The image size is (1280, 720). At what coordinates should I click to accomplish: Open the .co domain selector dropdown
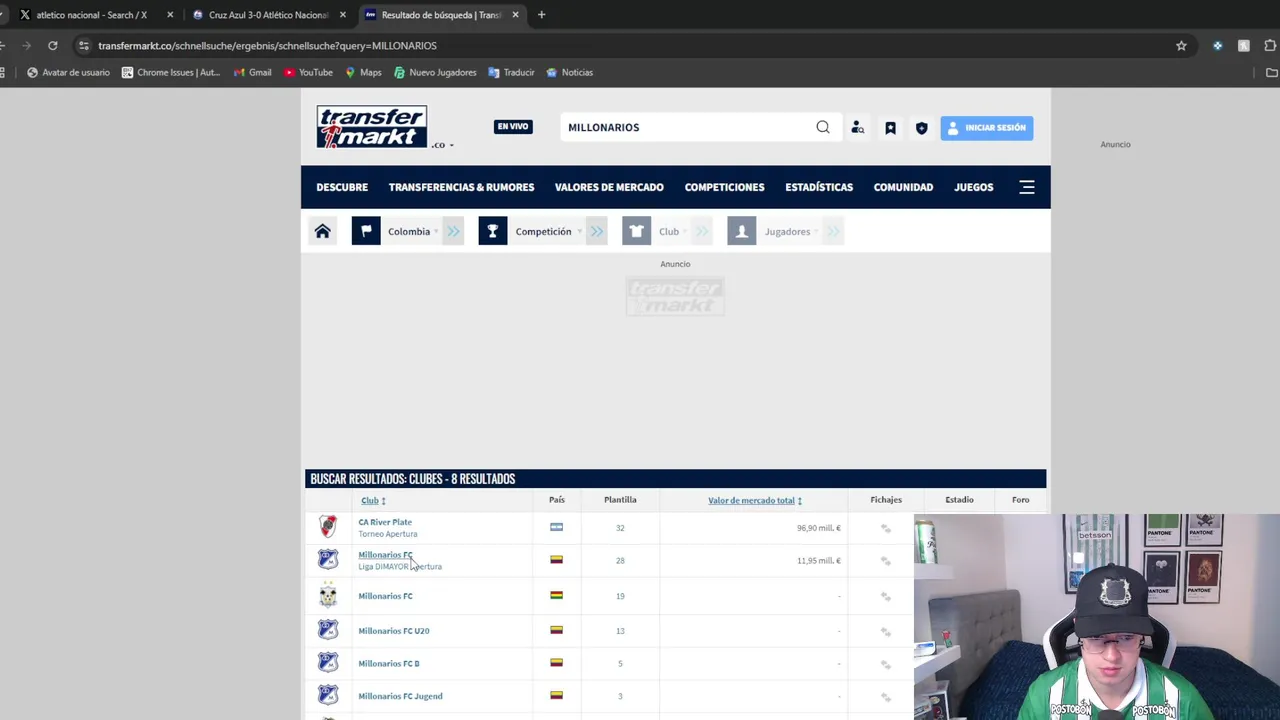pos(442,145)
